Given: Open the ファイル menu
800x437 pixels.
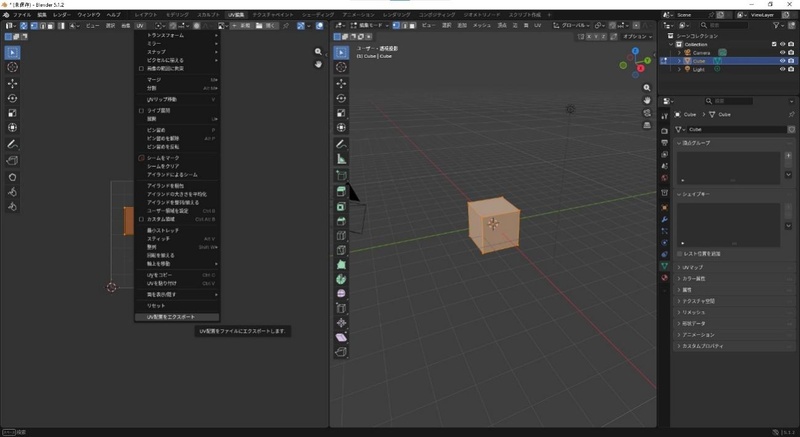Looking at the screenshot, I should (x=21, y=15).
